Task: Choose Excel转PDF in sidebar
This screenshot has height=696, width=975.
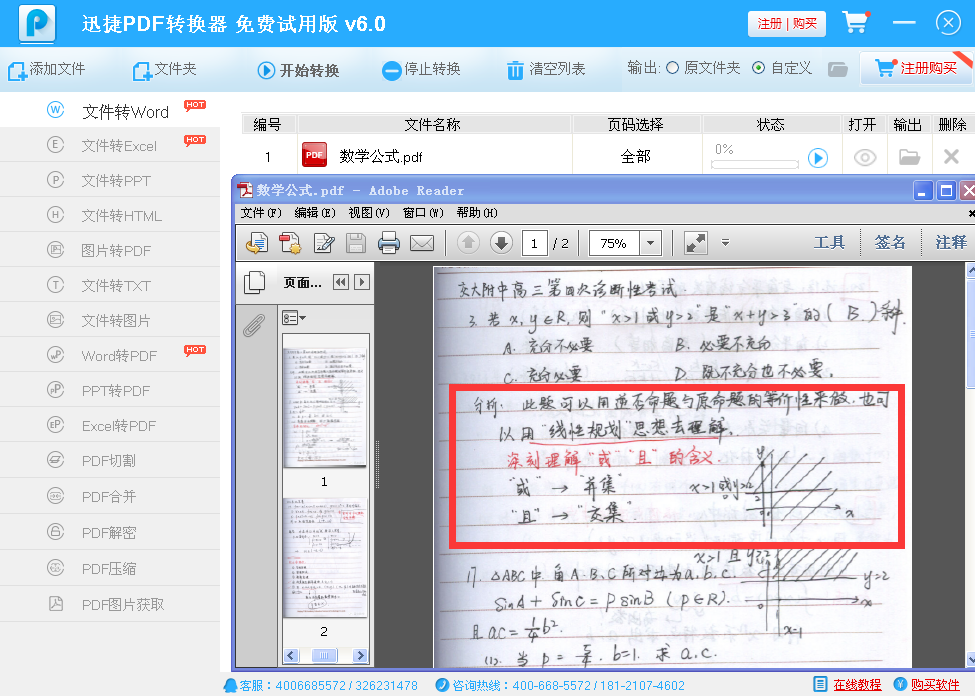Action: pyautogui.click(x=110, y=425)
